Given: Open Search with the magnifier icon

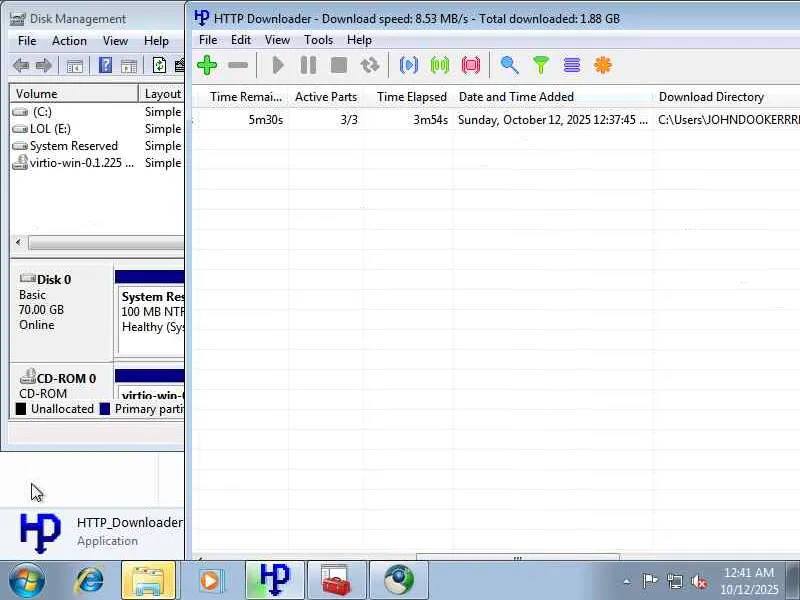Looking at the screenshot, I should [x=509, y=65].
